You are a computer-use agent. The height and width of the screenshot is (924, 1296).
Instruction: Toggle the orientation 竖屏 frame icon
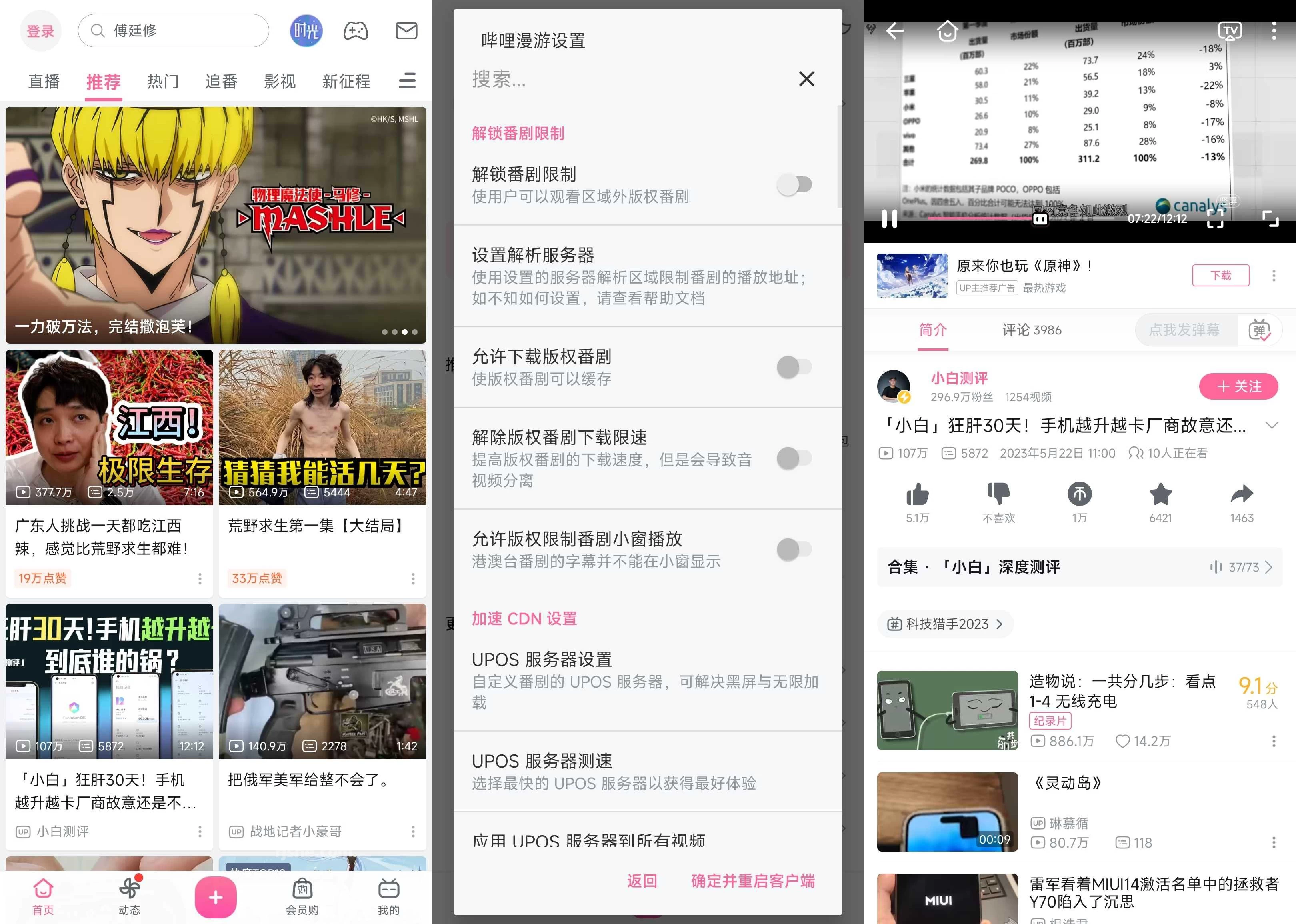pos(1215,218)
